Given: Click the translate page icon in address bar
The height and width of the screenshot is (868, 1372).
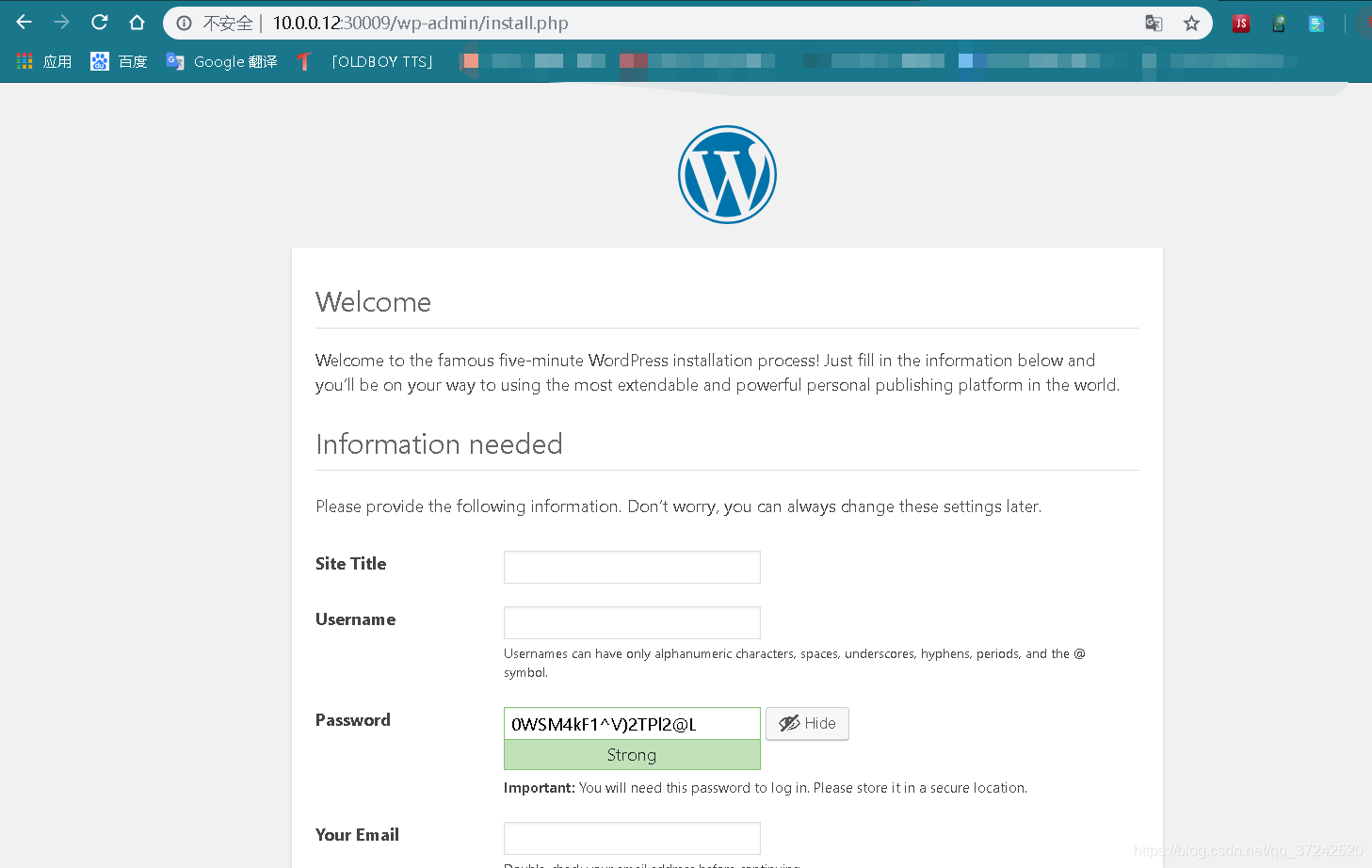Looking at the screenshot, I should 1154,24.
